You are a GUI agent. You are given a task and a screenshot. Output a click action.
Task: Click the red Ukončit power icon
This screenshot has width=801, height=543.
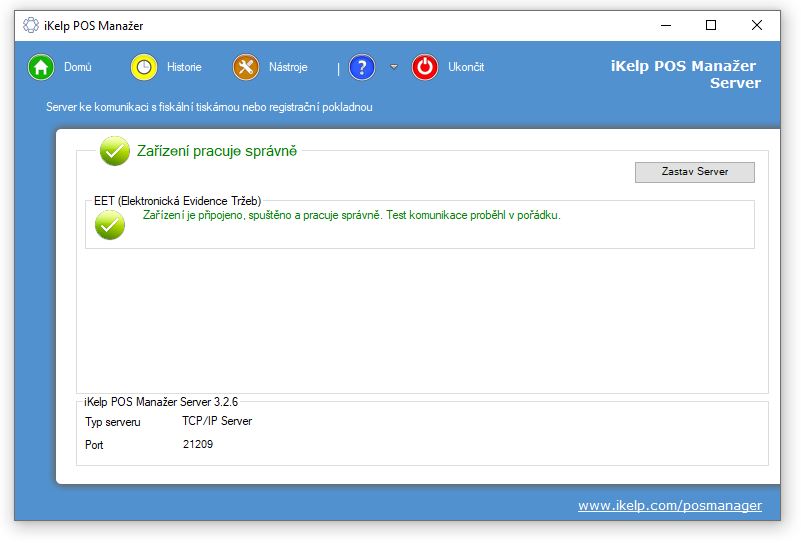click(x=425, y=67)
